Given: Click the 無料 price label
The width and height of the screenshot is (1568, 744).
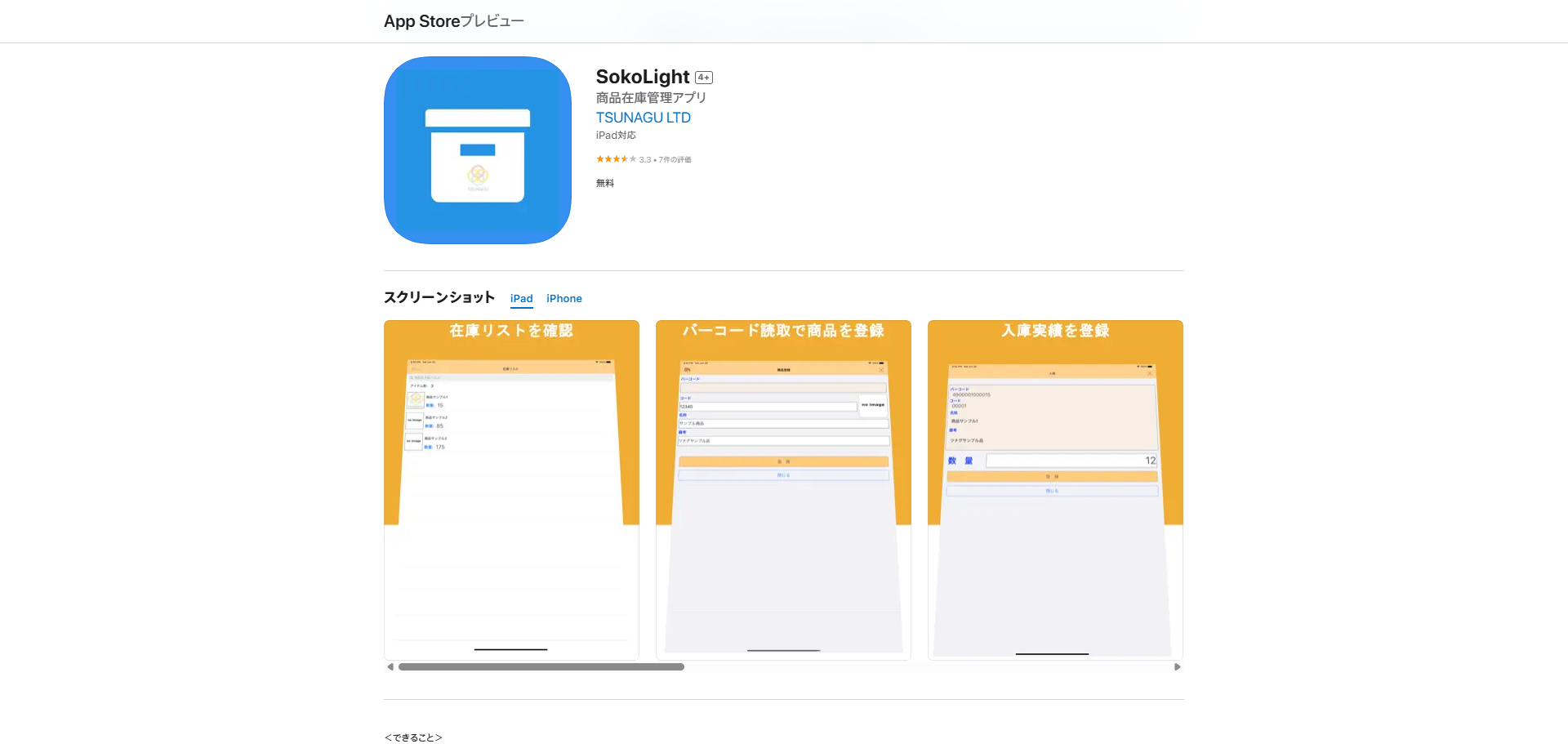Looking at the screenshot, I should tap(605, 183).
